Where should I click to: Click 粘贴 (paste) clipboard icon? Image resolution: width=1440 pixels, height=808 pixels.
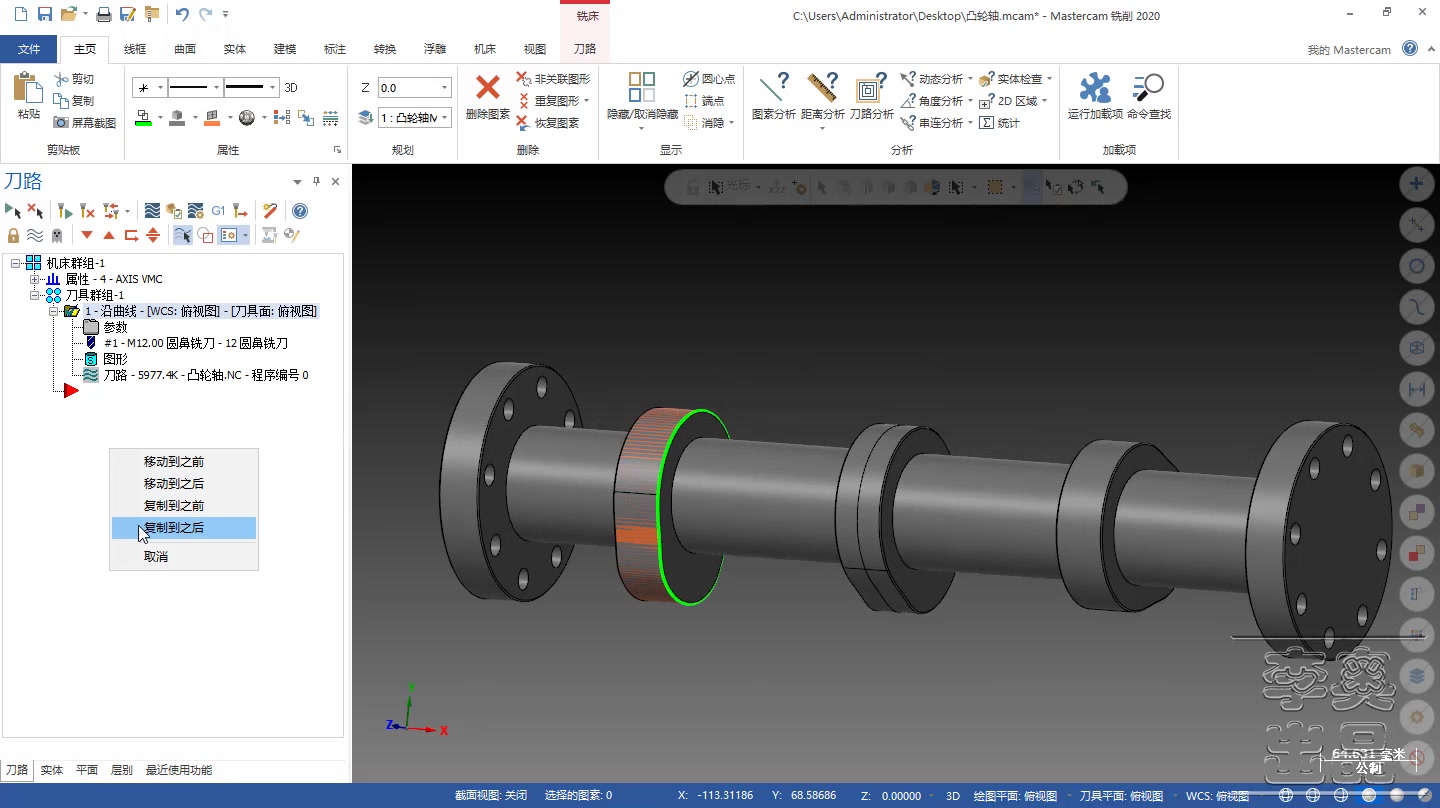[27, 87]
